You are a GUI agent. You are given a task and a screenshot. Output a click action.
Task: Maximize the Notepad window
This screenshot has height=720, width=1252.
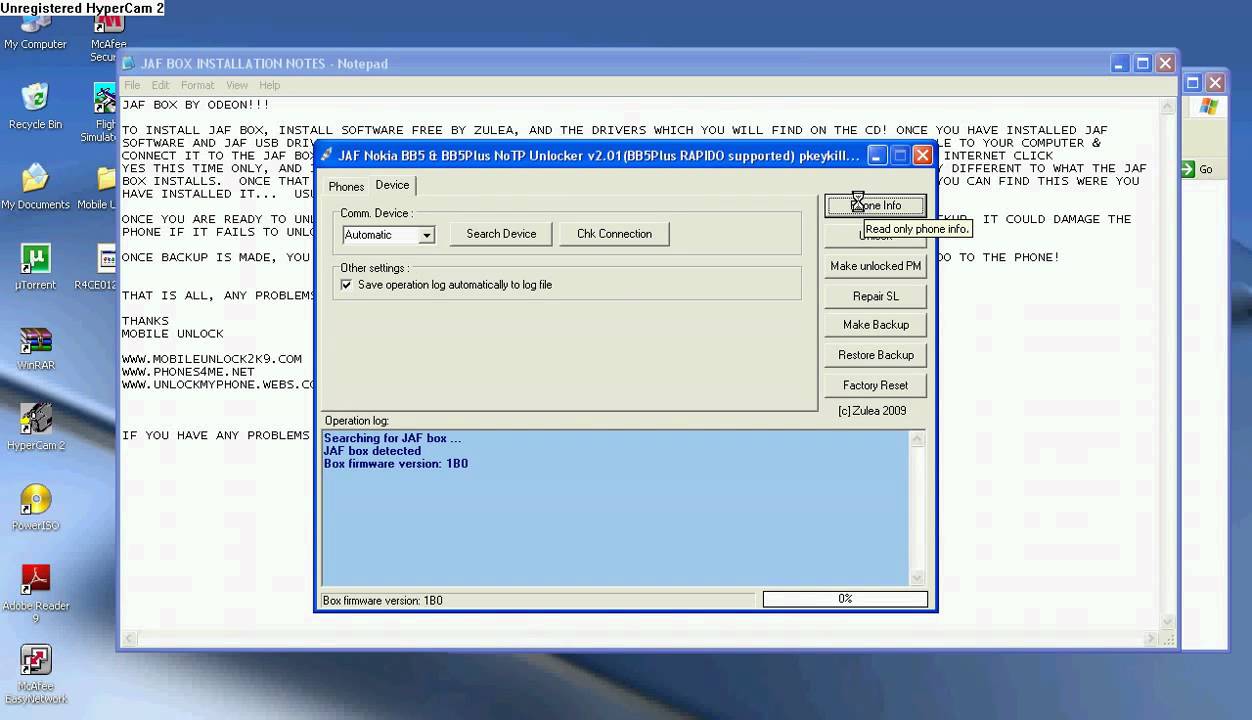click(x=1143, y=63)
